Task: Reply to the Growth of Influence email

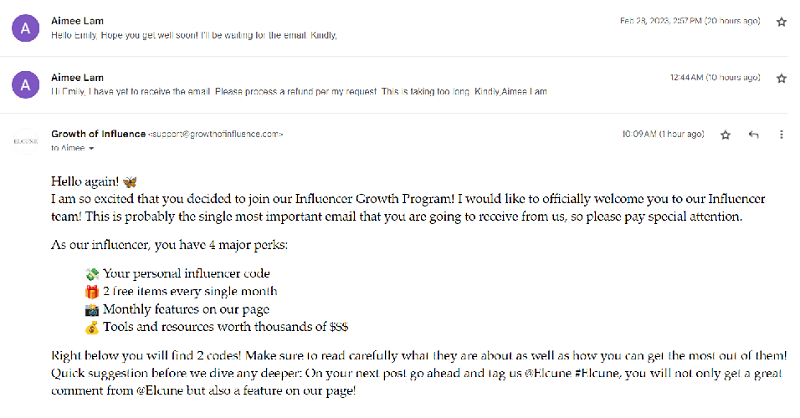Action: point(753,135)
